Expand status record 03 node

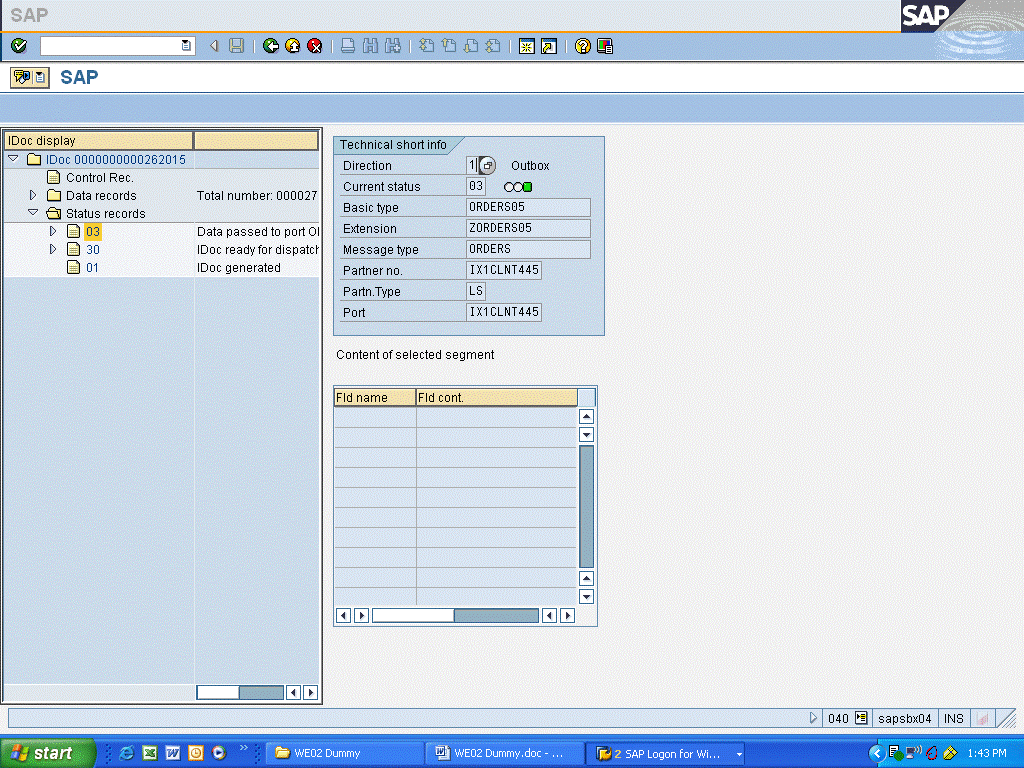(53, 231)
